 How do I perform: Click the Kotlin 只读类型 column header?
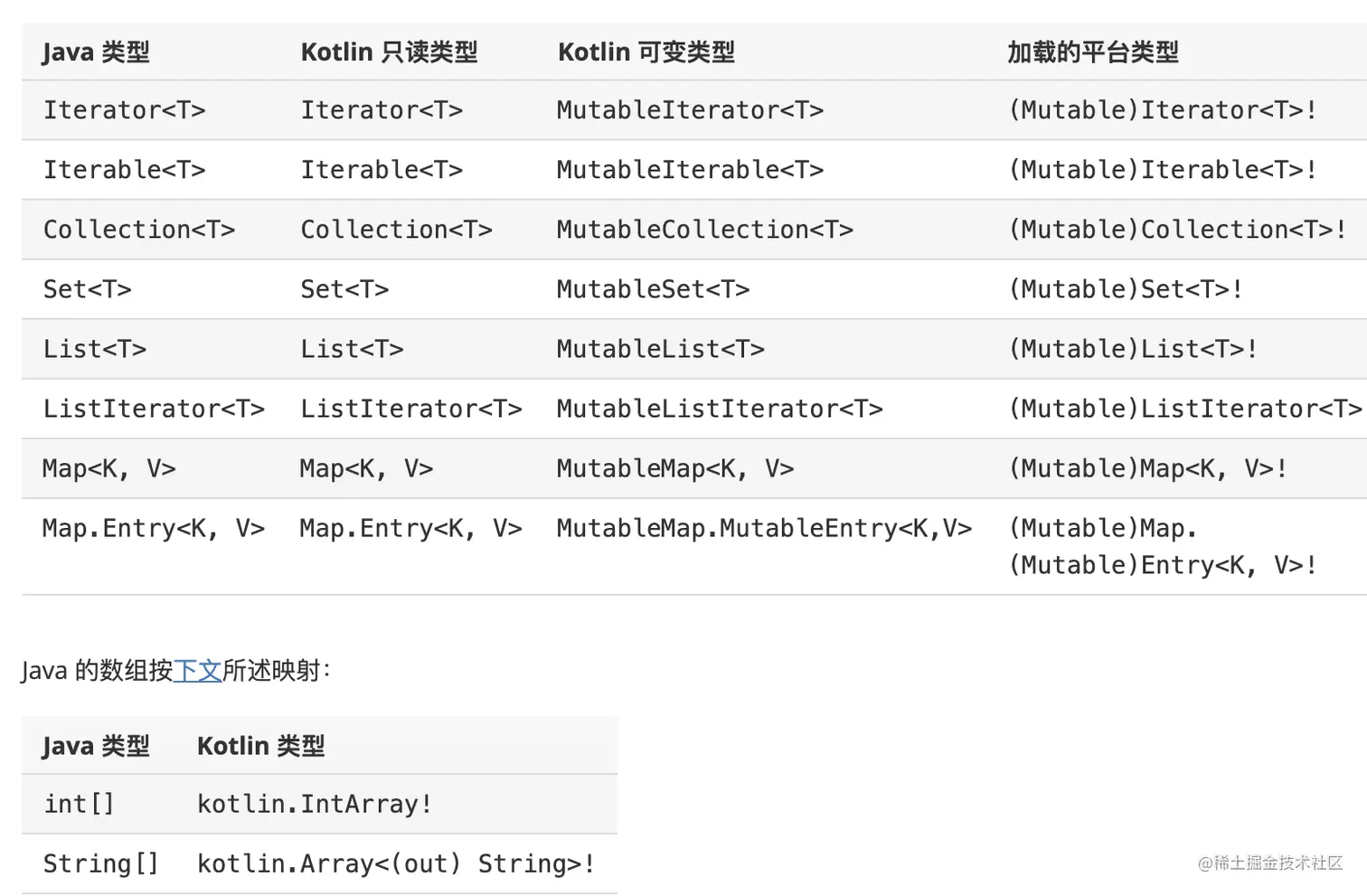tap(389, 52)
